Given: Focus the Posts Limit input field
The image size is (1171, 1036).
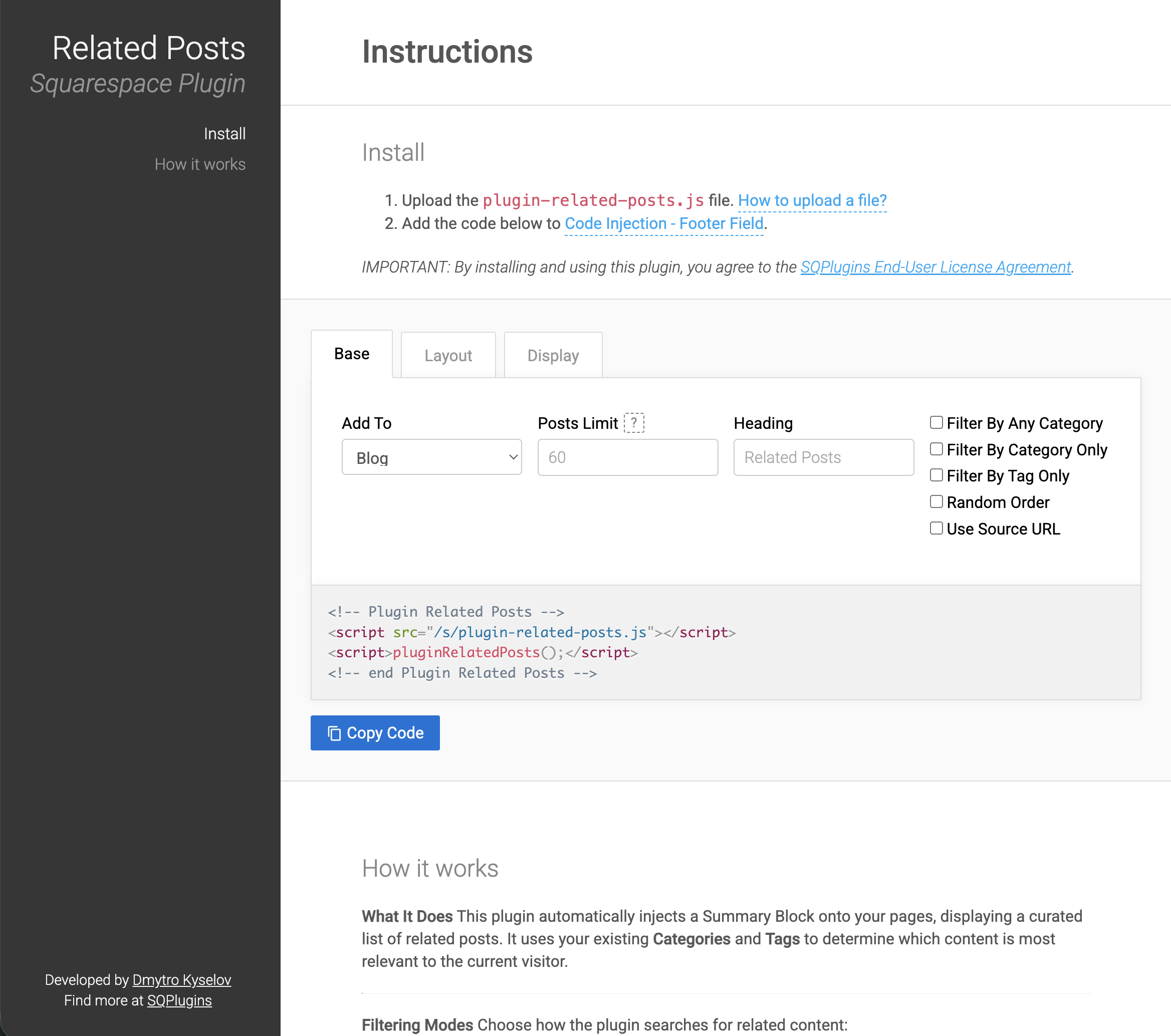Looking at the screenshot, I should pyautogui.click(x=628, y=457).
